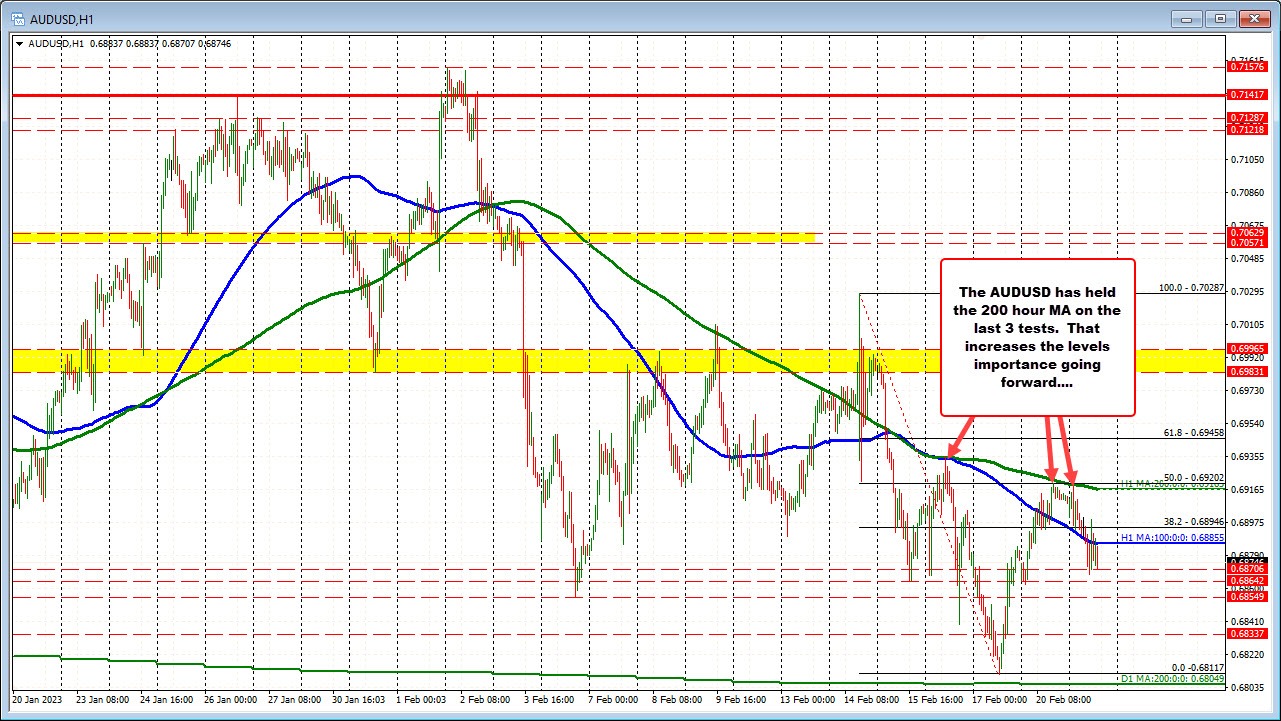Click the red 0.70571 price level label
This screenshot has width=1281, height=721.
tap(1248, 243)
